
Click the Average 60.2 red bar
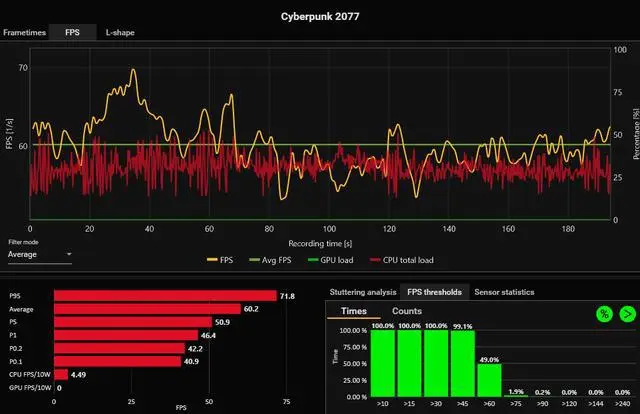(x=147, y=309)
